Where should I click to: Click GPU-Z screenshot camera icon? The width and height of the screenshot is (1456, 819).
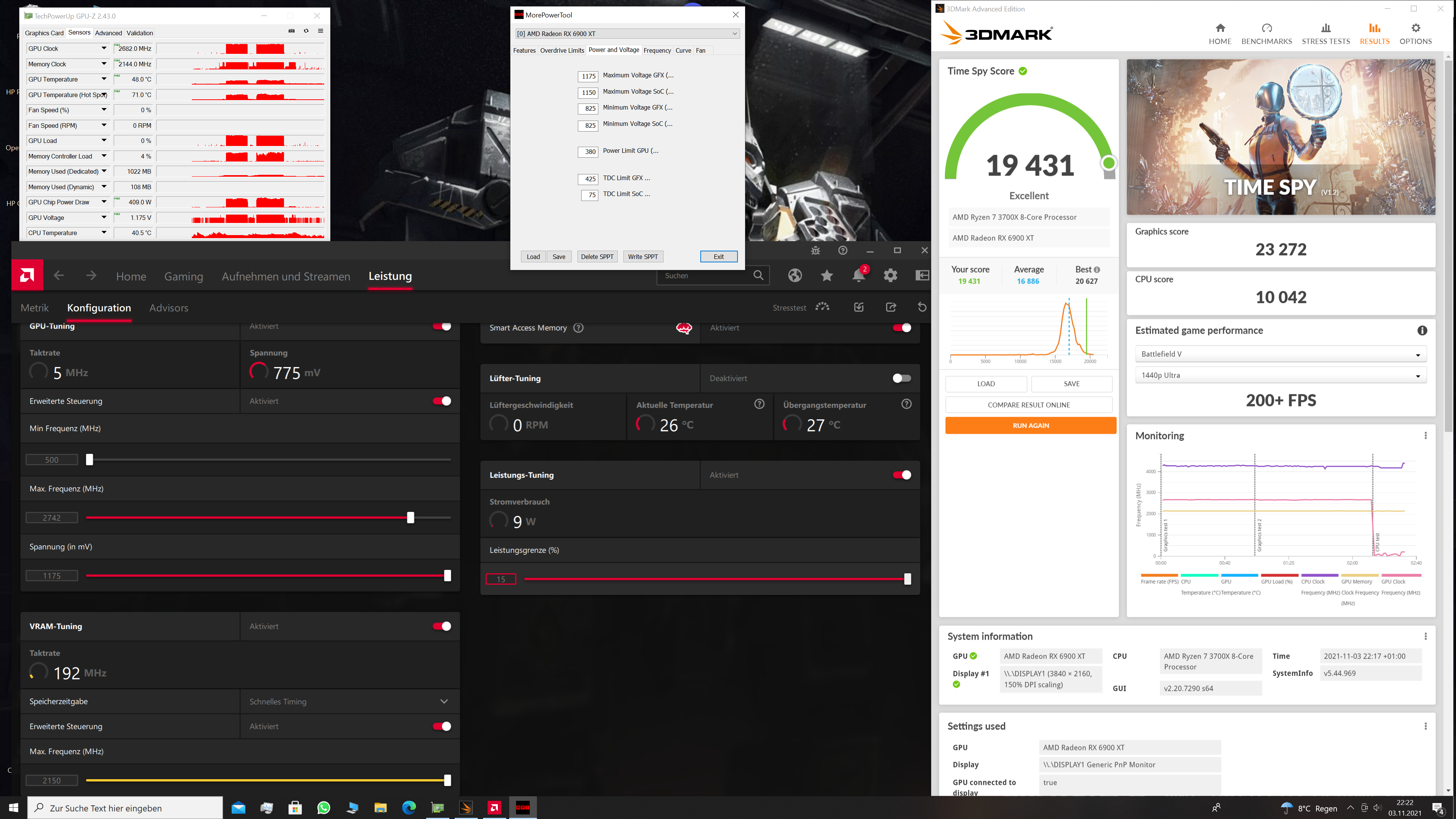[292, 31]
